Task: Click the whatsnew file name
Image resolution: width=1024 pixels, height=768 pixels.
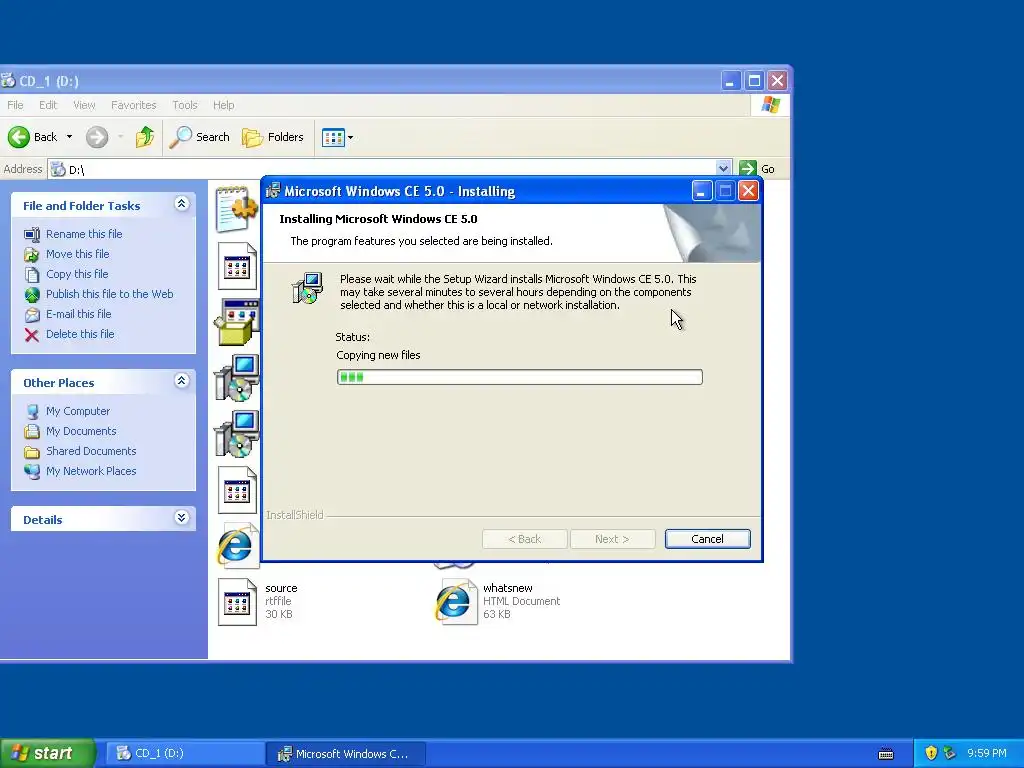Action: tap(507, 588)
